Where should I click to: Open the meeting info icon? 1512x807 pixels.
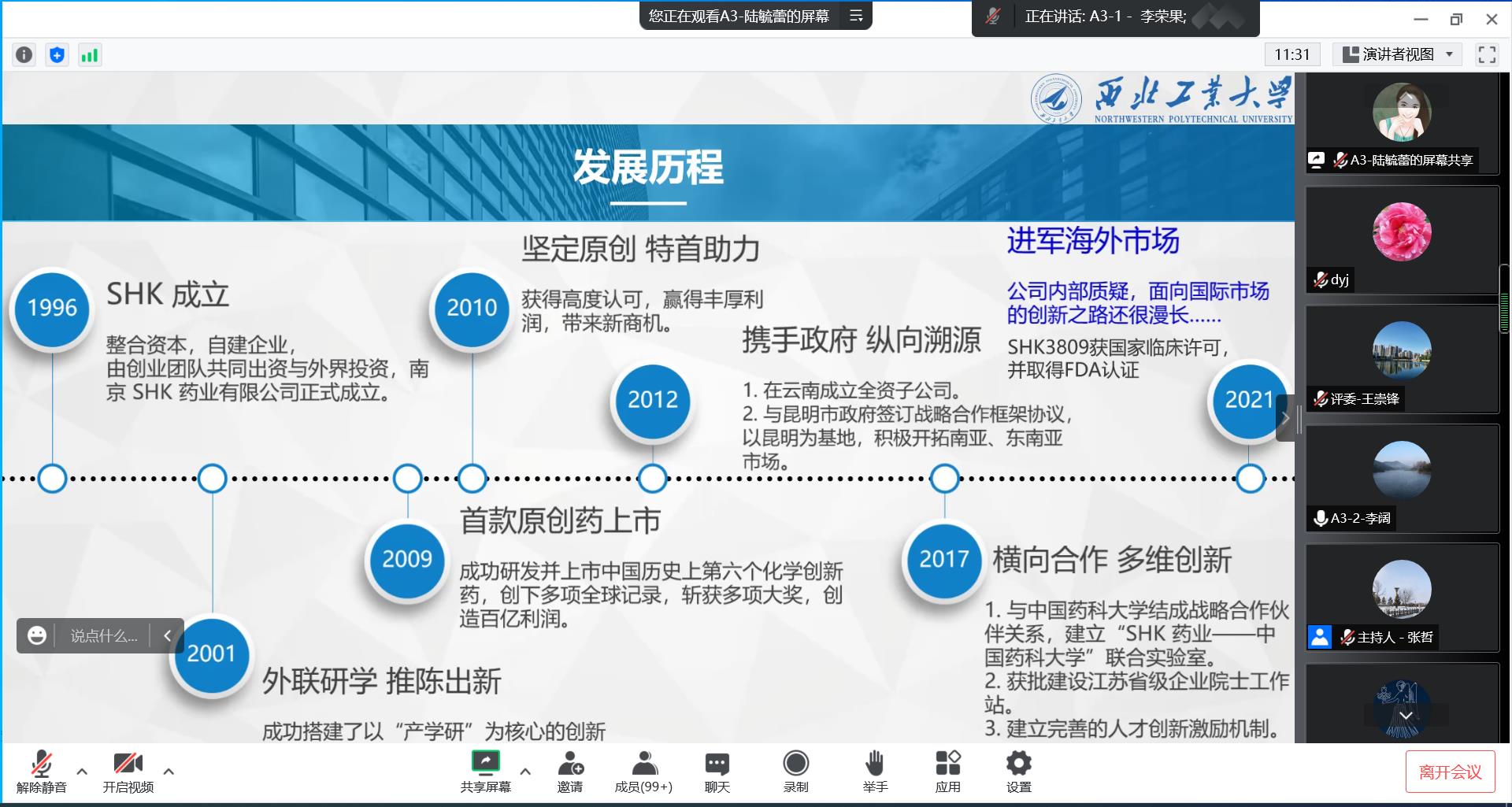[x=24, y=54]
